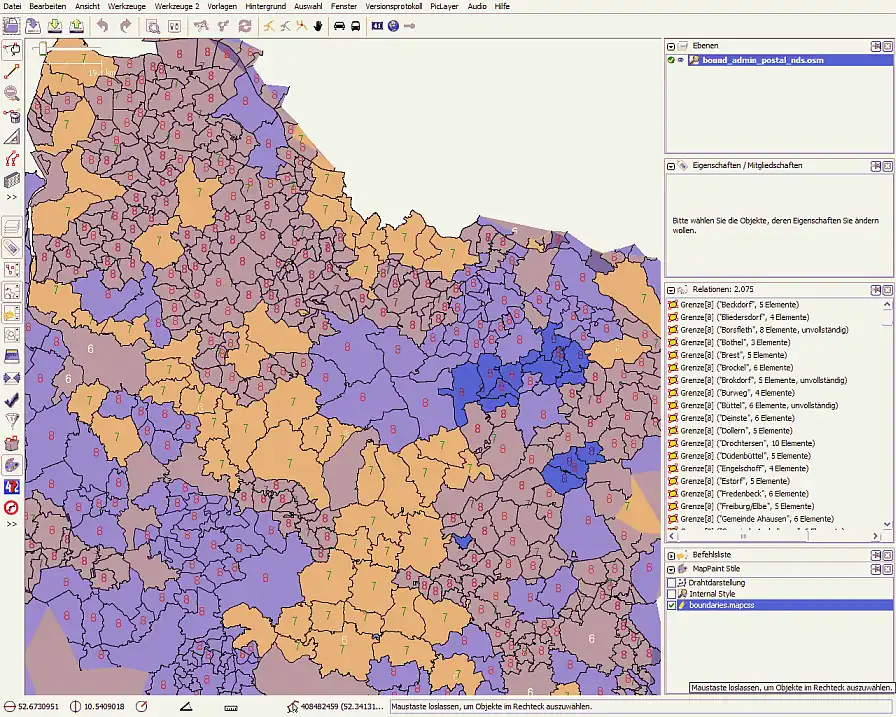Expand the Befehlsliste panel
The height and width of the screenshot is (717, 896).
click(672, 554)
